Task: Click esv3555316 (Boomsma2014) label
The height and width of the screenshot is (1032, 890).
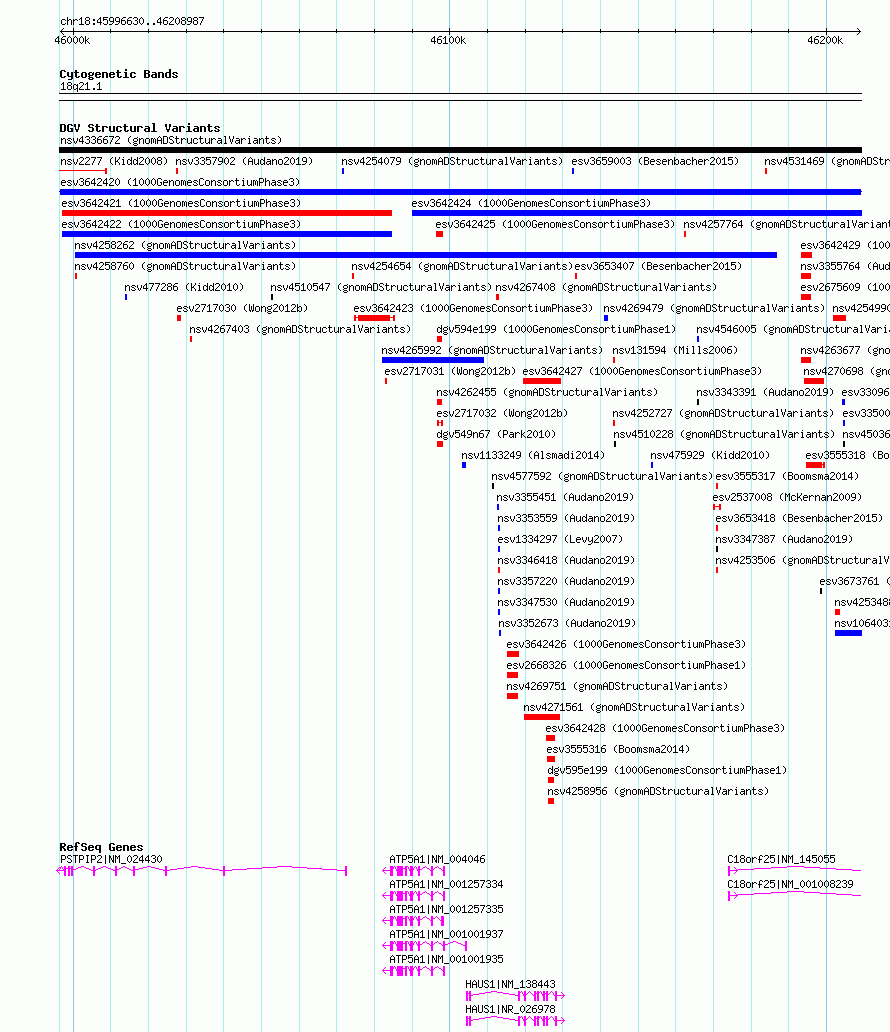Action: (618, 750)
